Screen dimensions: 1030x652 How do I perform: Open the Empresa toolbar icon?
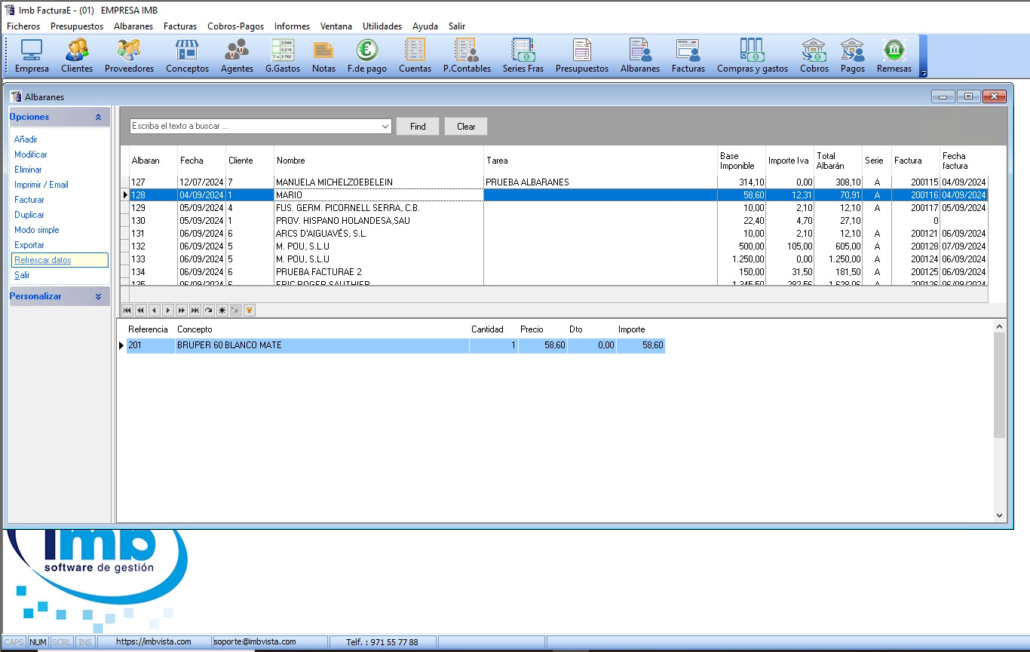click(32, 56)
